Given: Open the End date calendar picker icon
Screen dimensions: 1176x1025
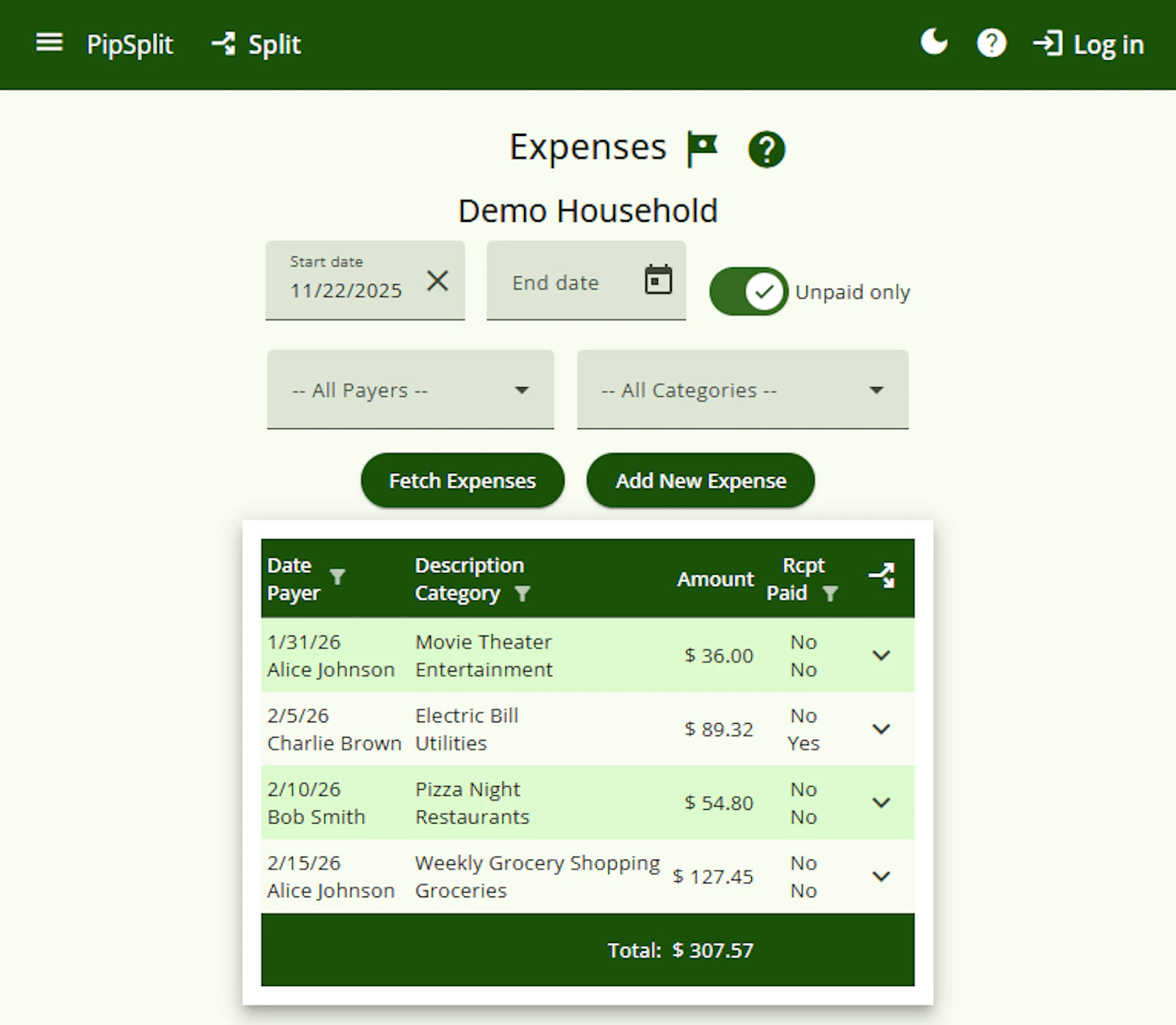Looking at the screenshot, I should [x=658, y=280].
